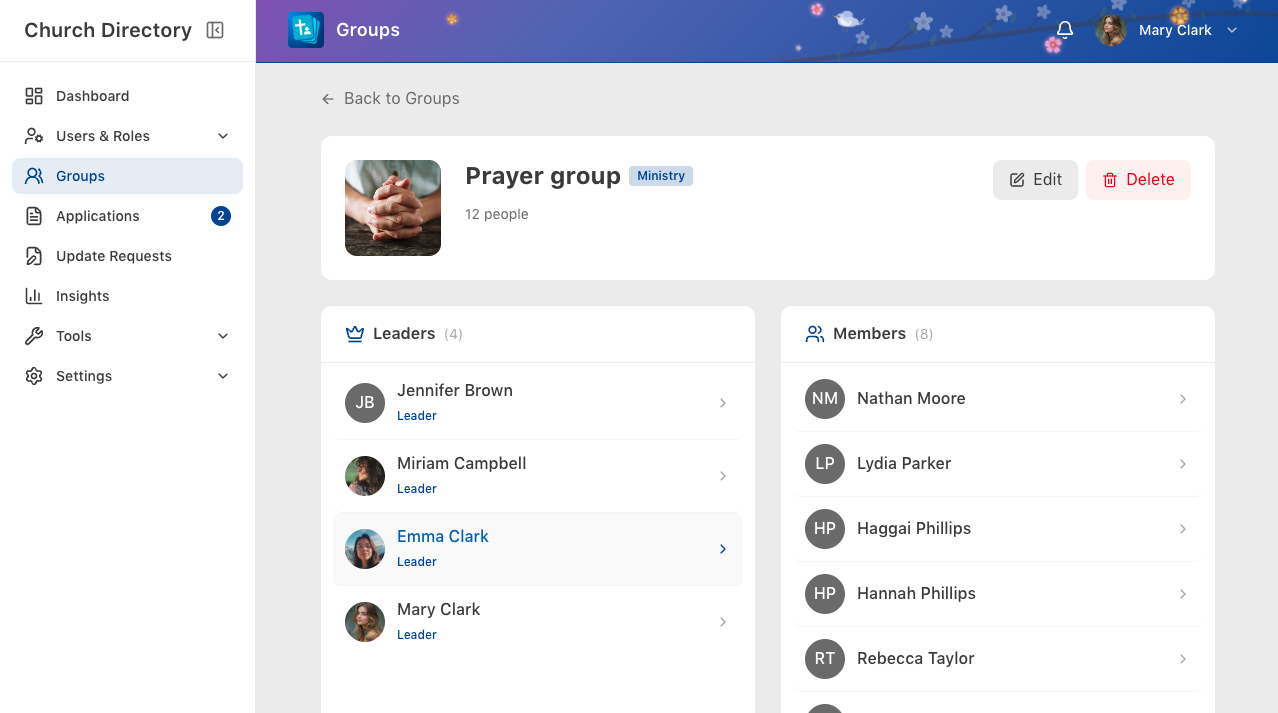Click the Tools wrench icon
Viewport: 1278px width, 713px height.
[x=34, y=336]
